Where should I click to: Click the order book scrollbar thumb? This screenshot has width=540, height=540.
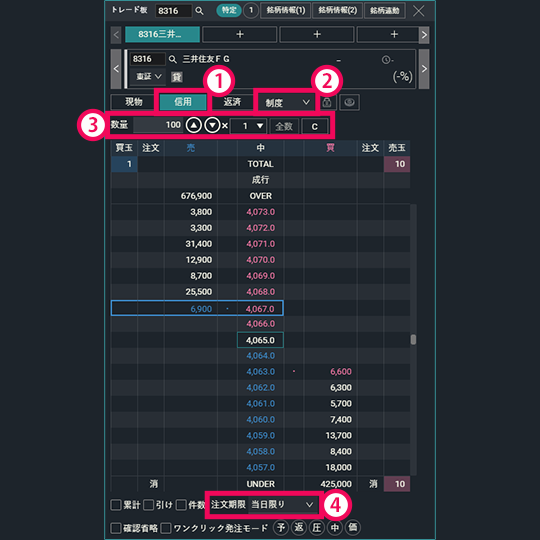pos(413,340)
